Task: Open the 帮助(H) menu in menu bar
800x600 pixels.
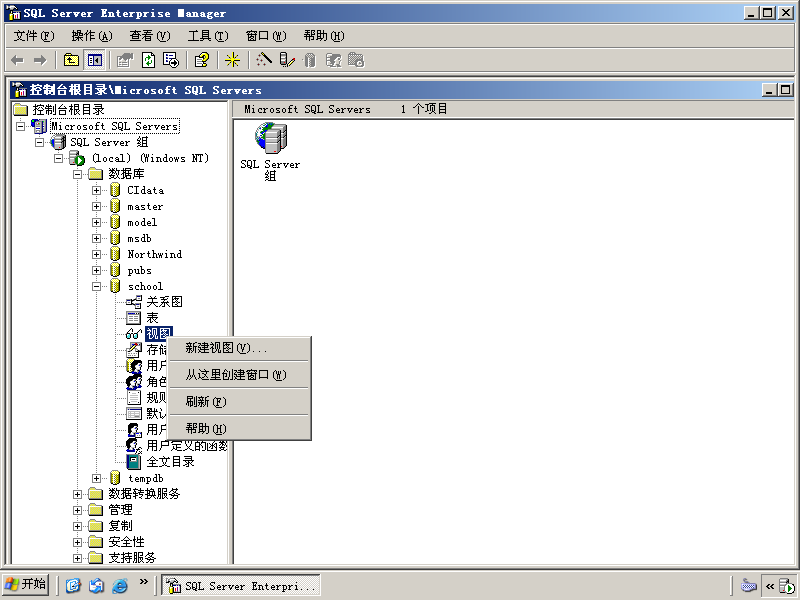Action: 324,36
